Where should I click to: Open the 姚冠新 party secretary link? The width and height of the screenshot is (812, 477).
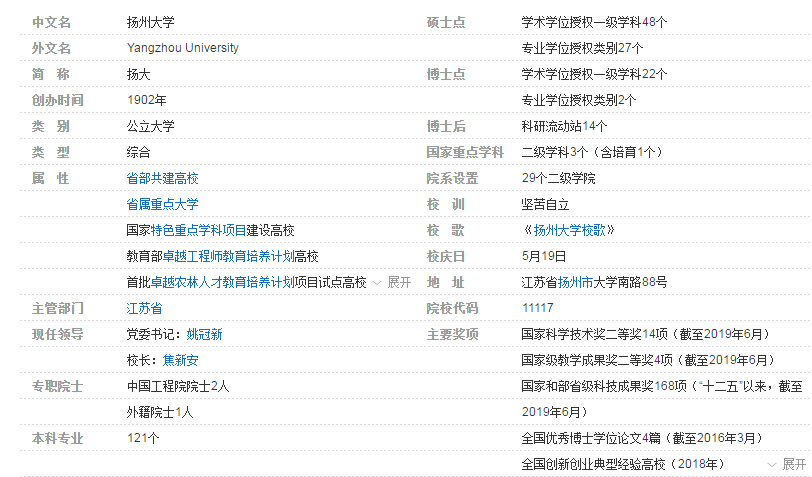pyautogui.click(x=205, y=334)
